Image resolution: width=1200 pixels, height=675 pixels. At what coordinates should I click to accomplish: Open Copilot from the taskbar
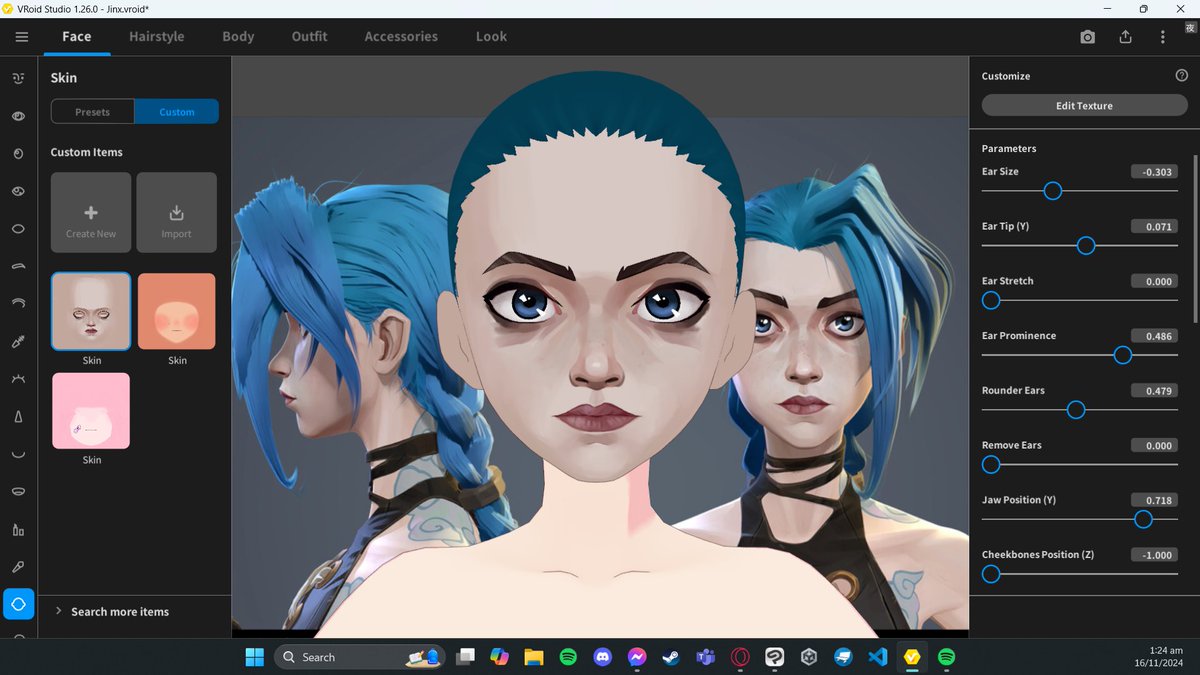click(x=499, y=657)
